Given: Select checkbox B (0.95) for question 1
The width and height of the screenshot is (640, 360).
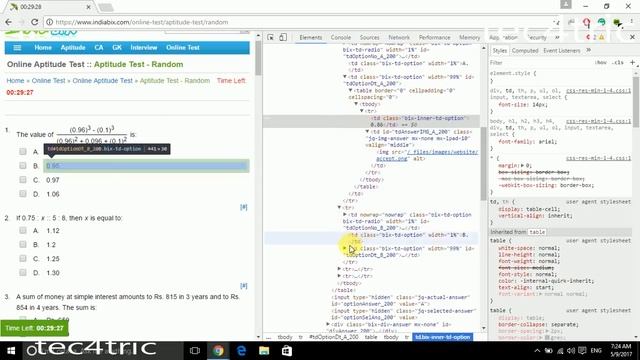Looking at the screenshot, I should pos(23,166).
